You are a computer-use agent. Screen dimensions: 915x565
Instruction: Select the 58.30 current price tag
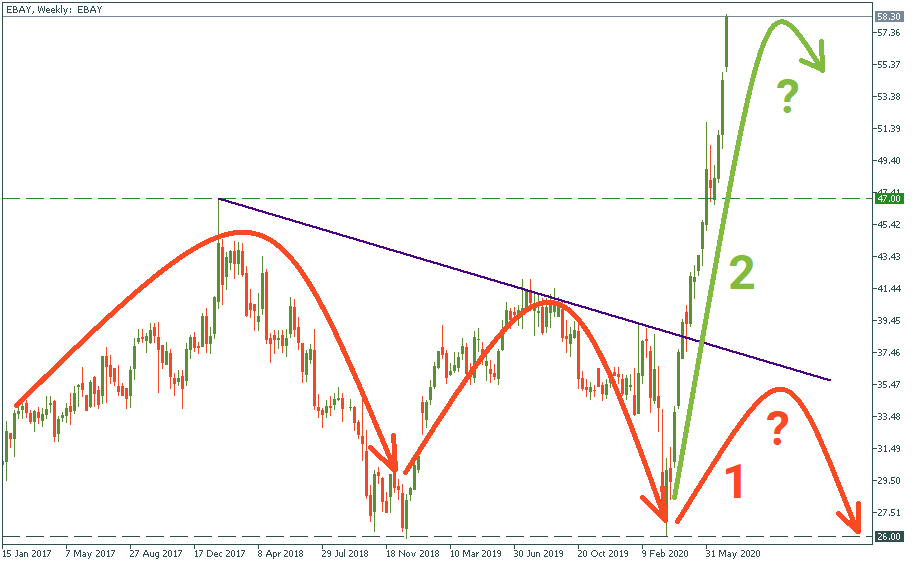(x=889, y=17)
